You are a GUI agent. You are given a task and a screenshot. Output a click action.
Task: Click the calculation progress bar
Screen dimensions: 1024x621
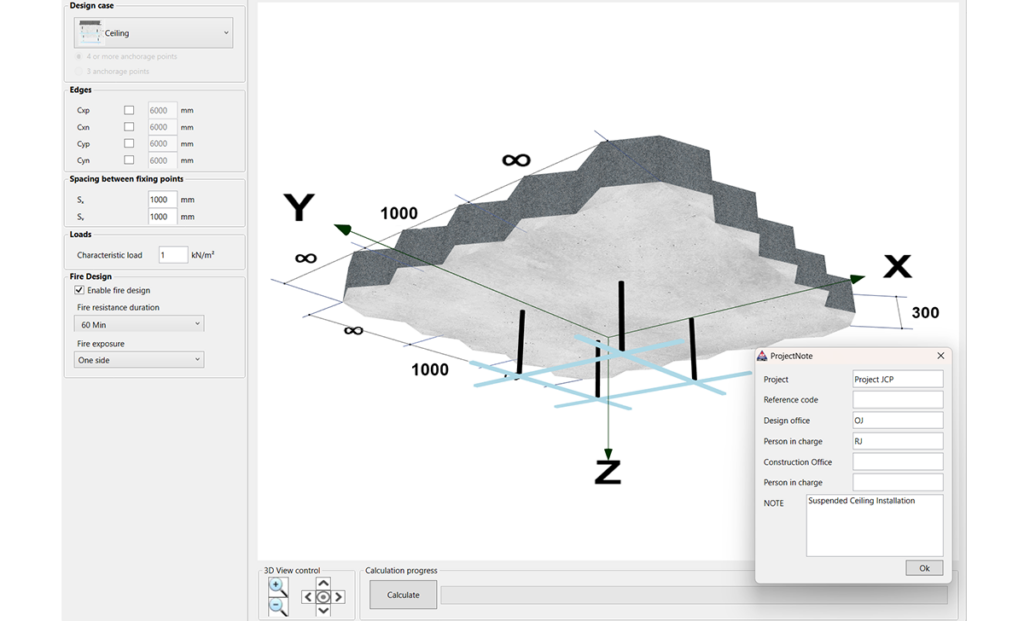(x=694, y=595)
